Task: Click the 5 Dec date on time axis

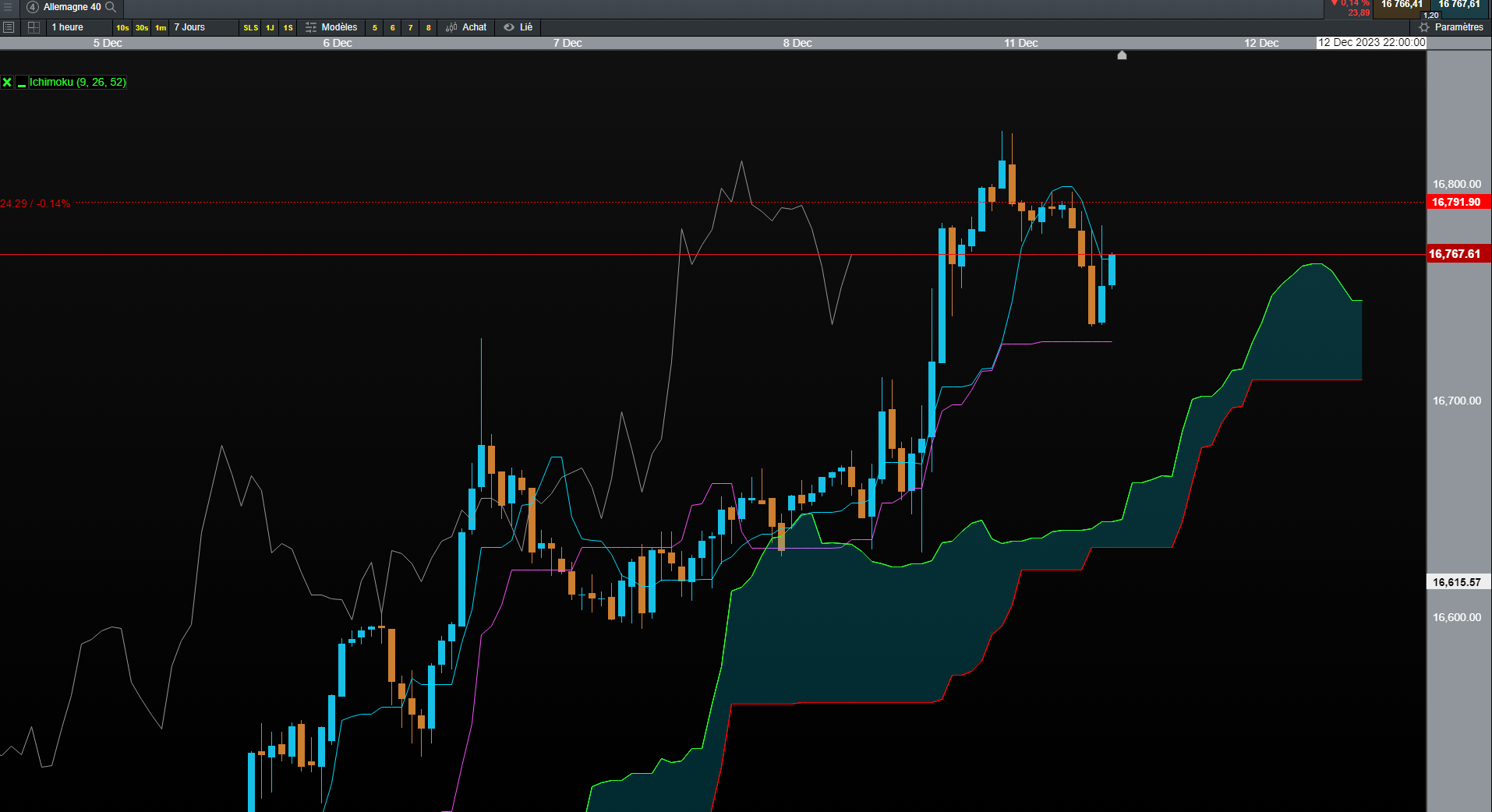Action: click(108, 43)
